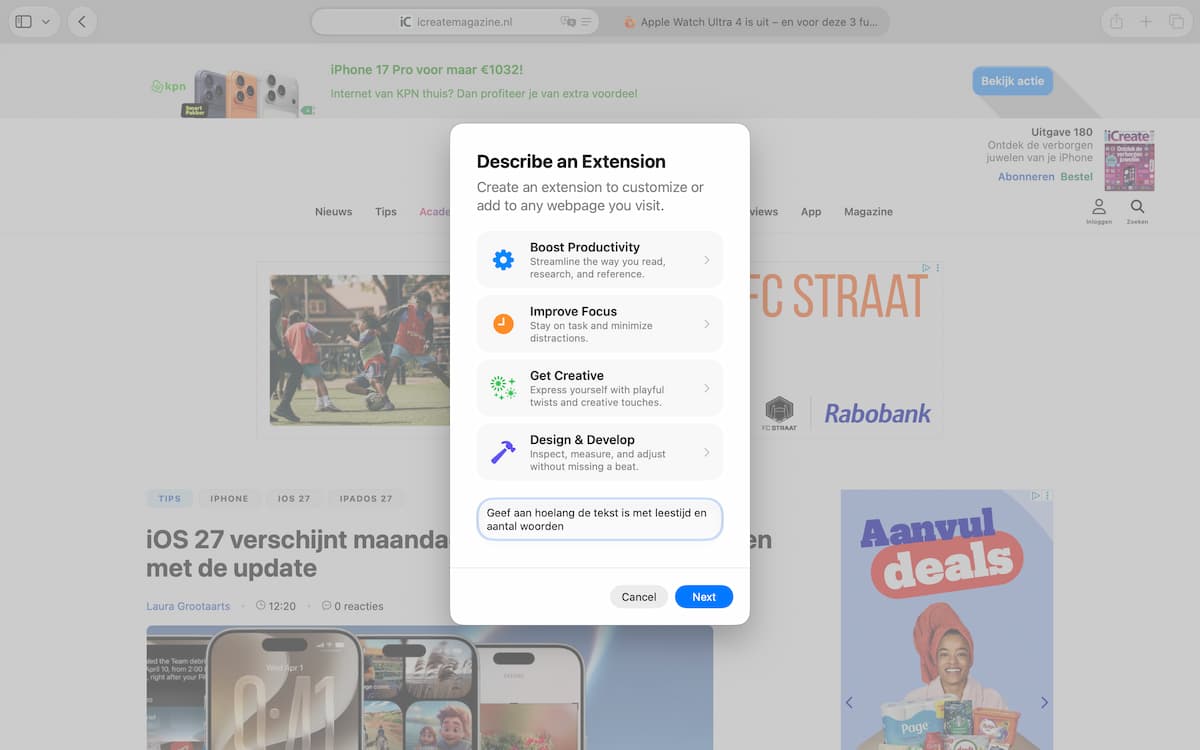This screenshot has height=750, width=1200.
Task: Click the orange clock icon for Improve Focus
Action: (503, 324)
